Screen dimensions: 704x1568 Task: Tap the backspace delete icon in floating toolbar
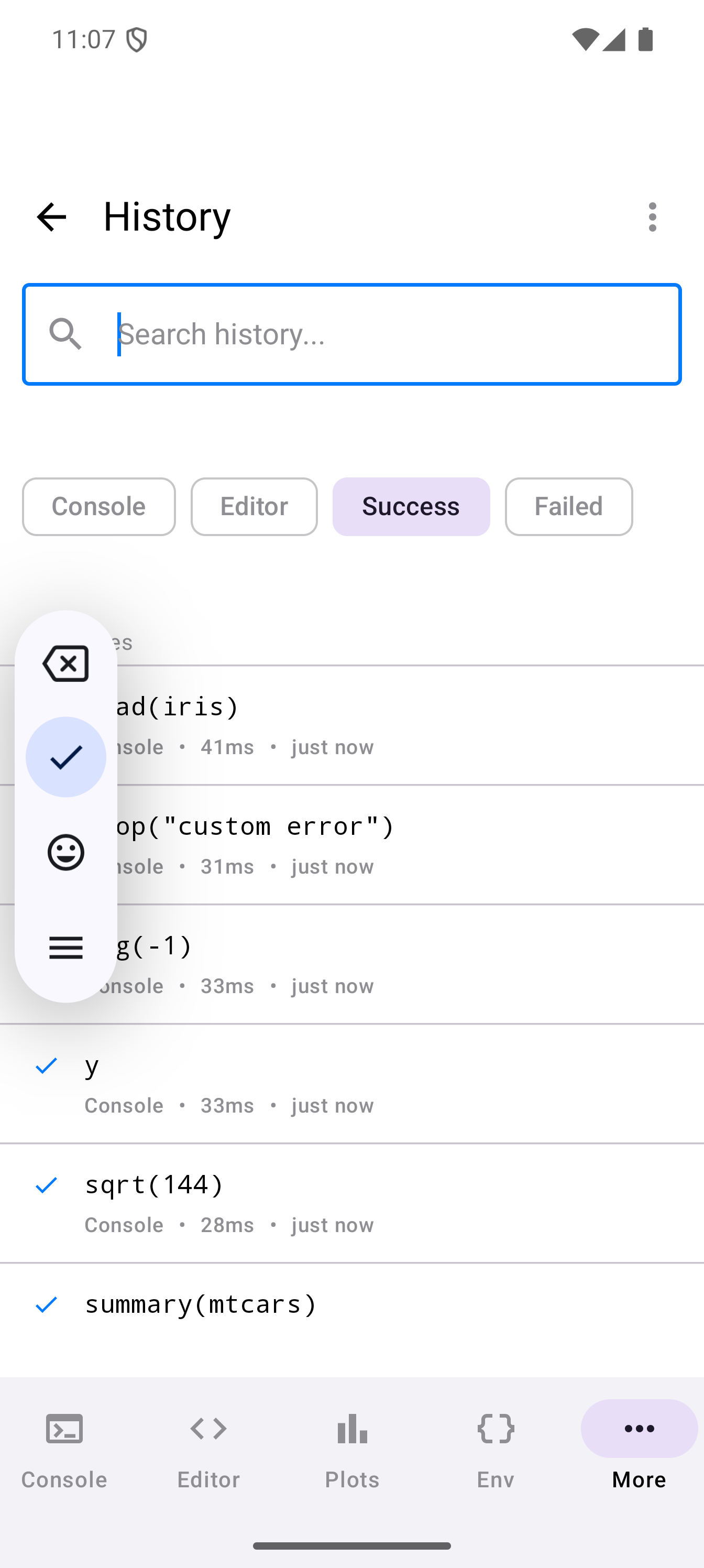(65, 663)
